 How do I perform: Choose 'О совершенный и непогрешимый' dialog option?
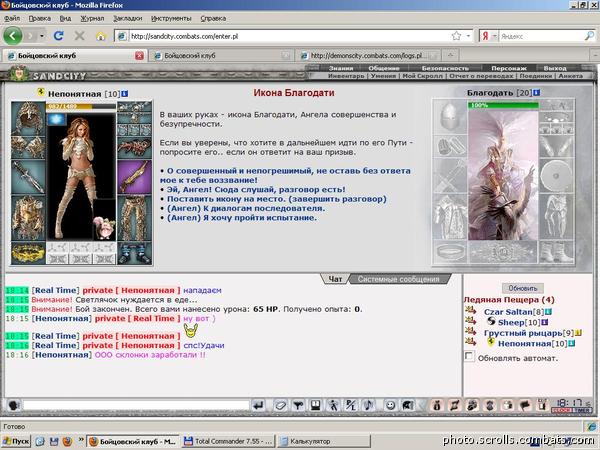coord(285,175)
